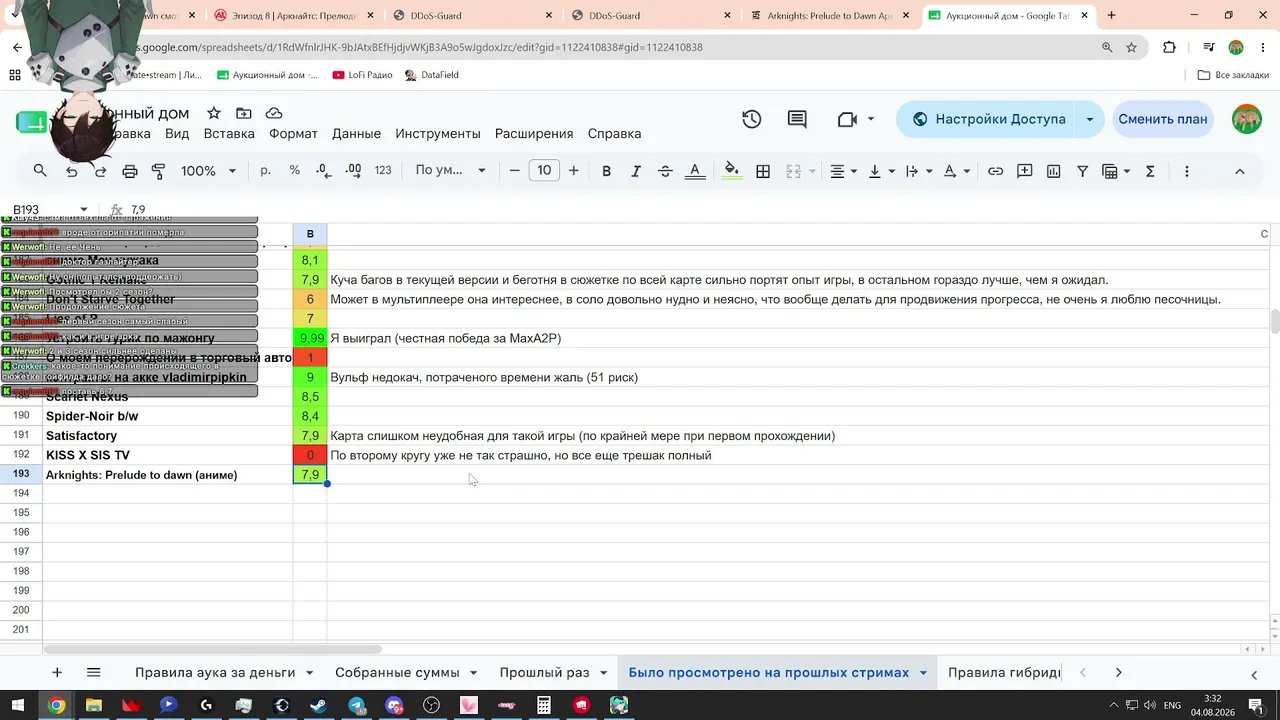Toggle italic formatting
Screen dimensions: 1280x720
[635, 171]
